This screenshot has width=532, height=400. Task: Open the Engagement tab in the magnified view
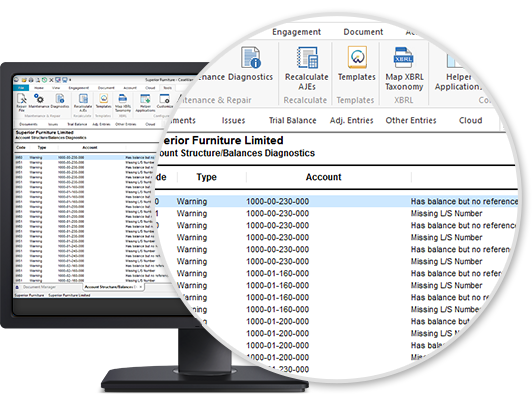click(x=297, y=32)
